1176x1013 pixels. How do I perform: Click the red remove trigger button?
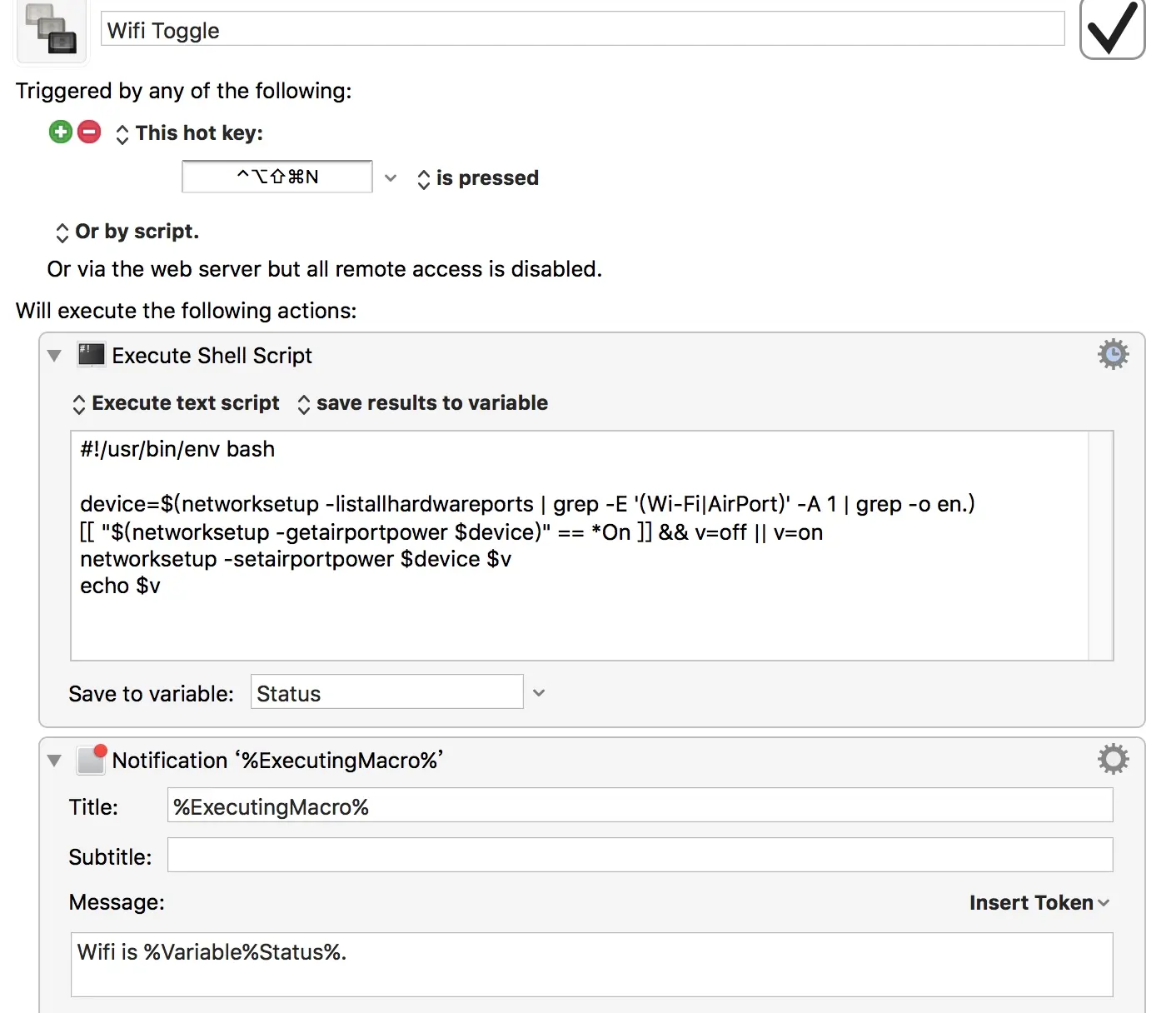(x=89, y=132)
